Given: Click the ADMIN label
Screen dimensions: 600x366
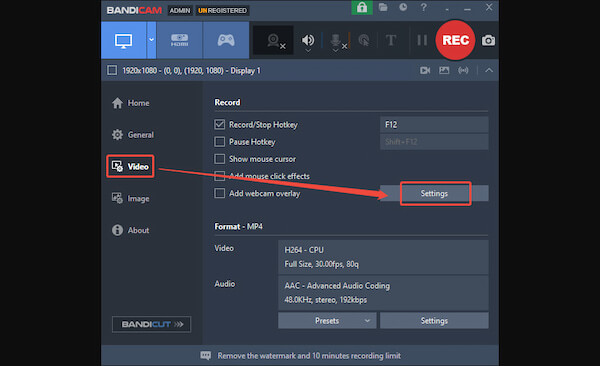Looking at the screenshot, I should tap(179, 10).
